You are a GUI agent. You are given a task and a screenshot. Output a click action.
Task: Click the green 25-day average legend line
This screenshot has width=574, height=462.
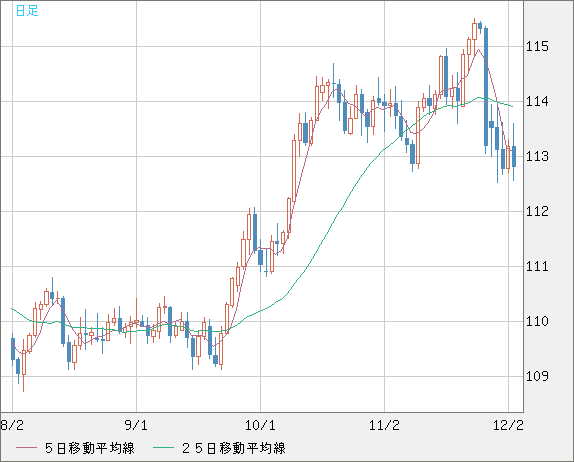[163, 448]
